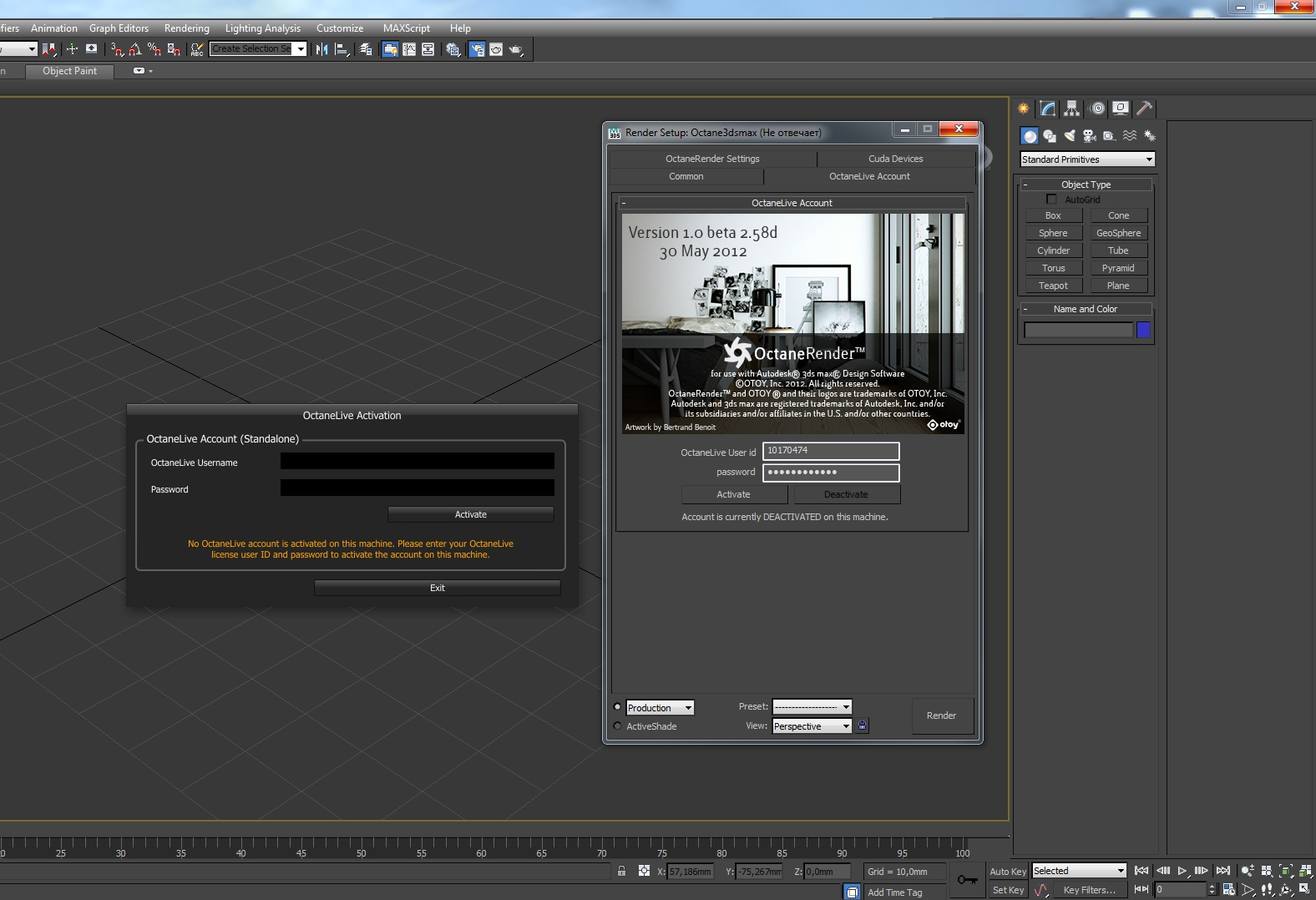Click the blue object color swatch
The image size is (1316, 900).
click(1143, 331)
